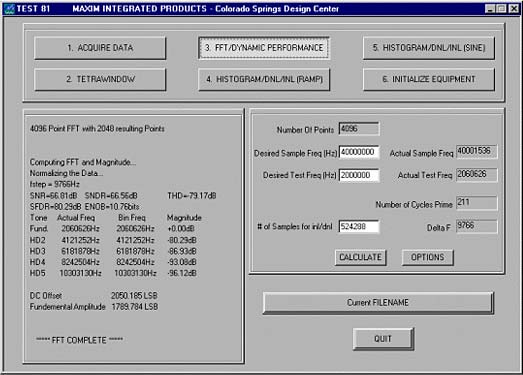Click the title bar application icon
This screenshot has height=375, width=523.
coord(10,8)
